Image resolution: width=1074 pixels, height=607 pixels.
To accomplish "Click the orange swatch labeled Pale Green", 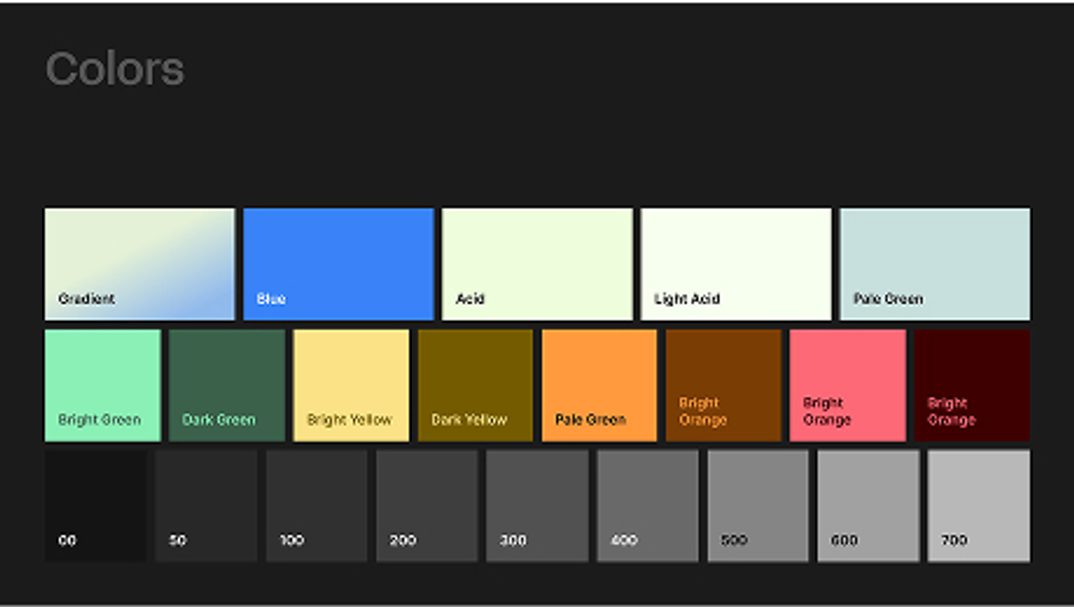I will point(599,385).
